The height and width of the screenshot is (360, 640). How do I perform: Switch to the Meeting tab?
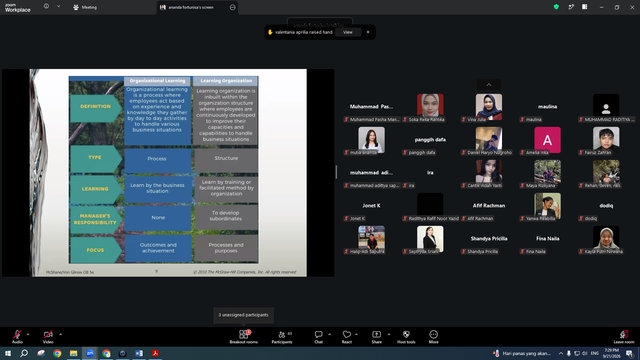85,7
